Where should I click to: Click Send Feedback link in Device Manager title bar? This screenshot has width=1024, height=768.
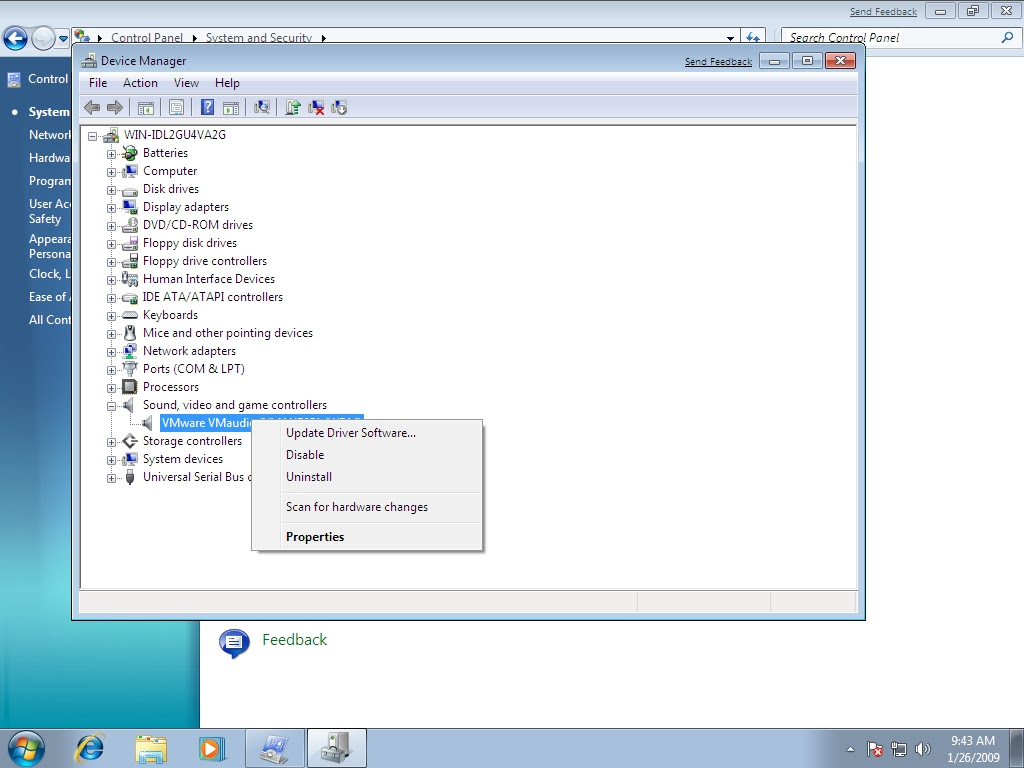click(x=718, y=61)
